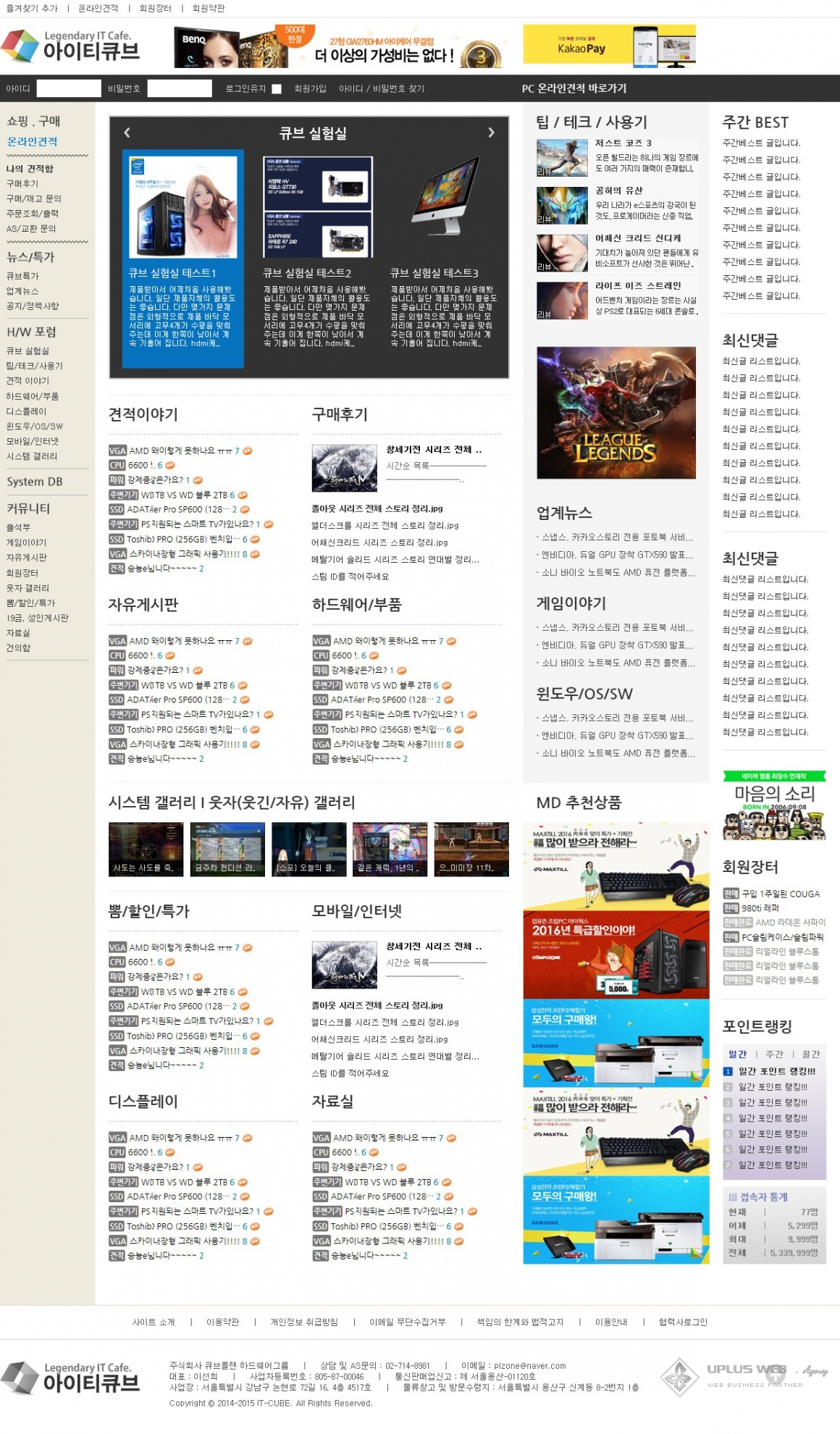Switch to 주간 tab in 포인트랭킹
Image resolution: width=840 pixels, height=1434 pixels.
[774, 1054]
